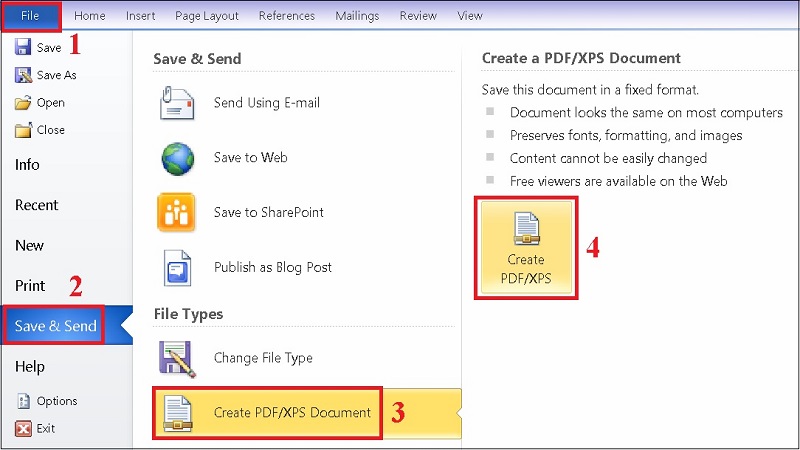The height and width of the screenshot is (450, 800).
Task: Click the 'Save & Send' heading
Action: point(197,59)
